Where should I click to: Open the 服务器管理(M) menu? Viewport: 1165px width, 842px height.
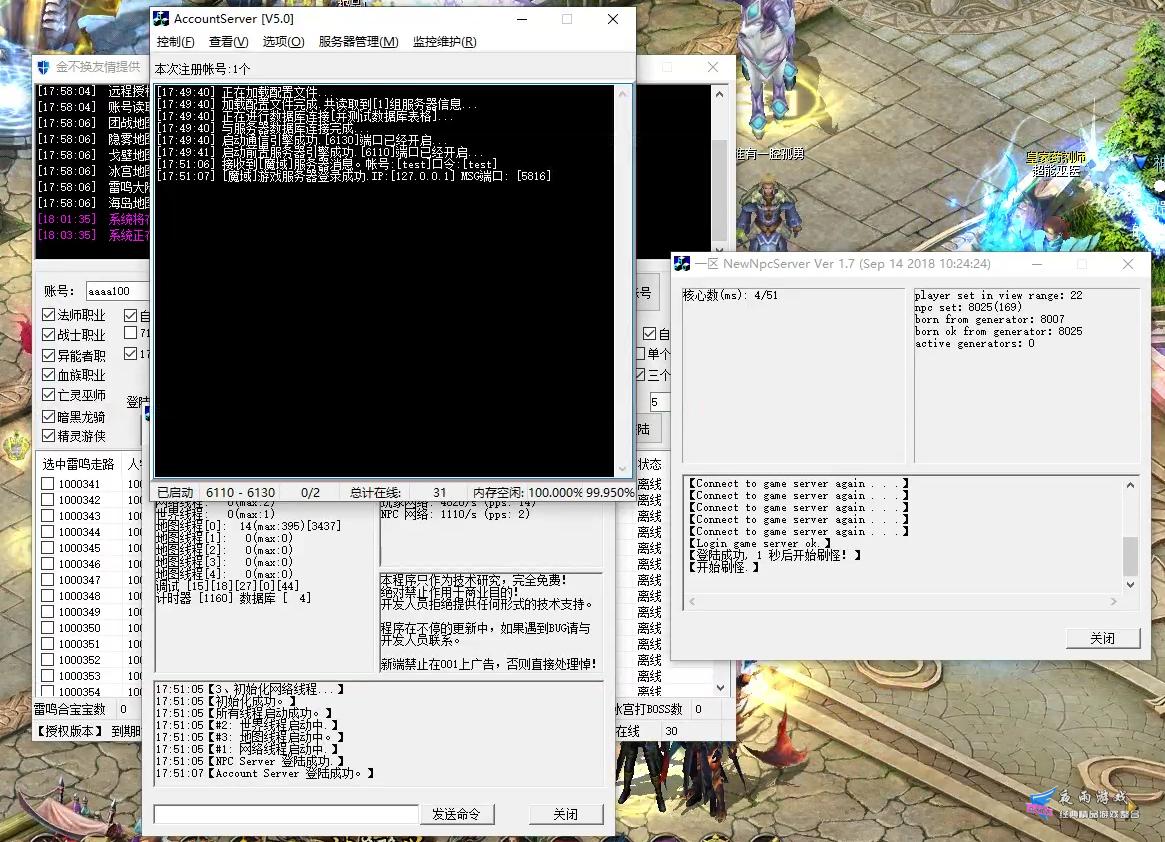pos(358,42)
